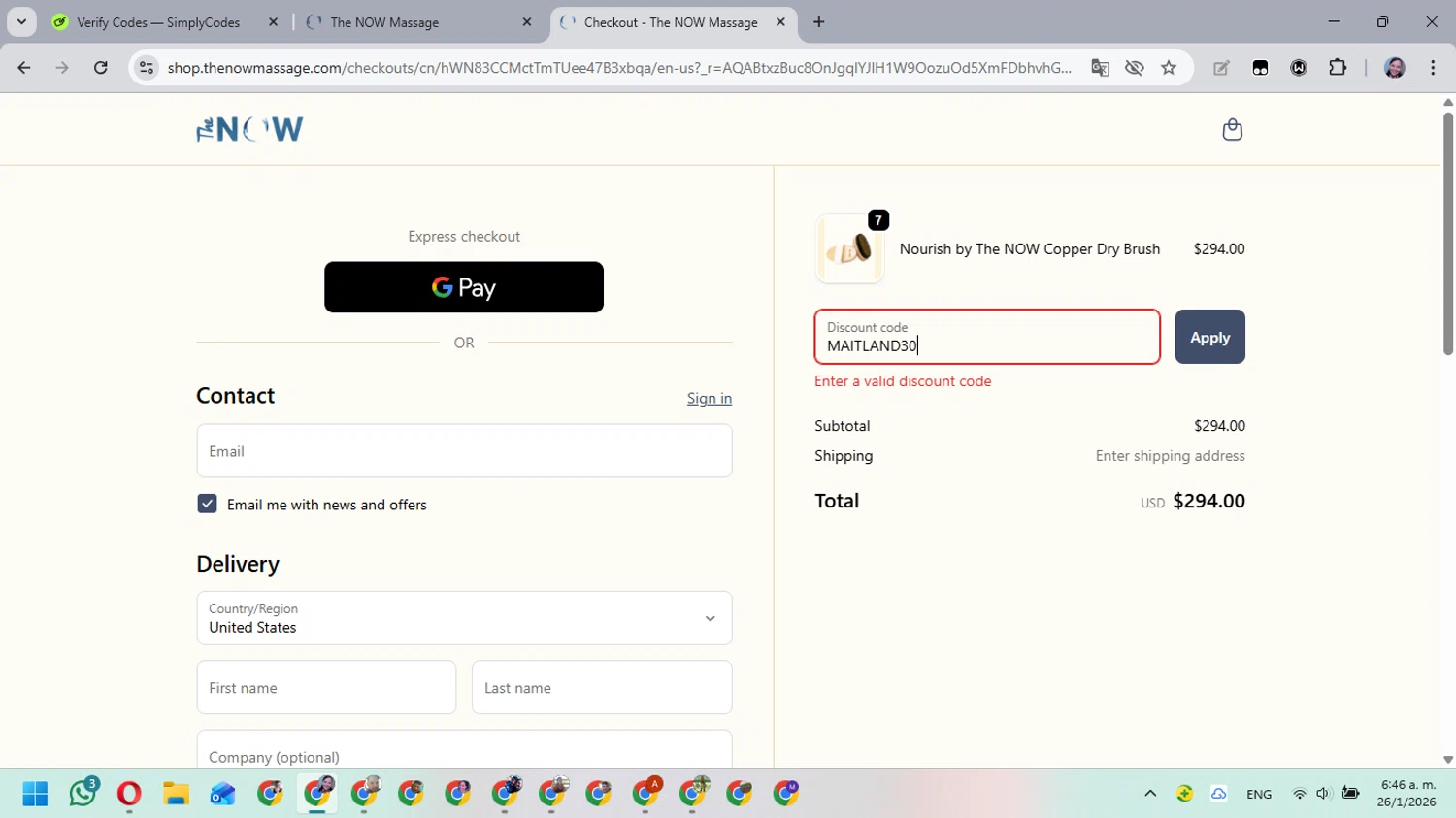
Task: Click the crossed-out eye tracking icon
Action: pyautogui.click(x=1134, y=68)
